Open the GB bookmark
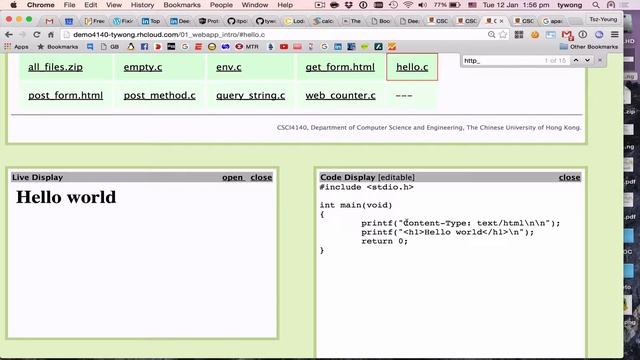This screenshot has width=640, height=360. pyautogui.click(x=110, y=47)
